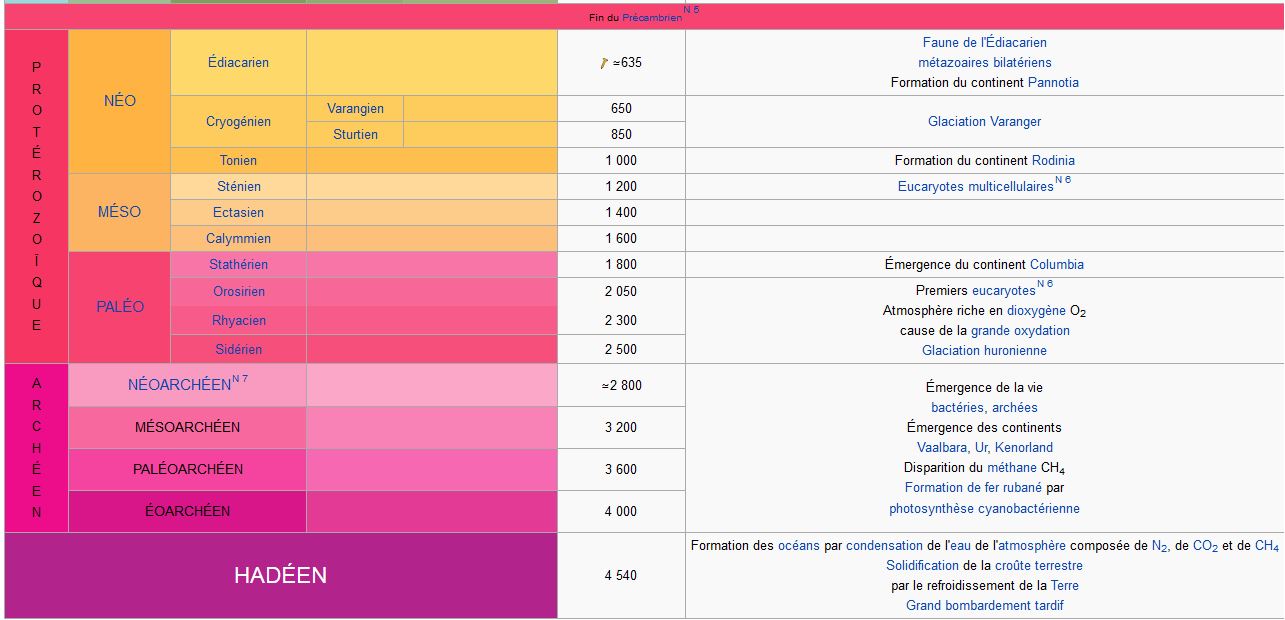
Task: Click the golden spike icon beside ≈635
Action: (x=604, y=63)
